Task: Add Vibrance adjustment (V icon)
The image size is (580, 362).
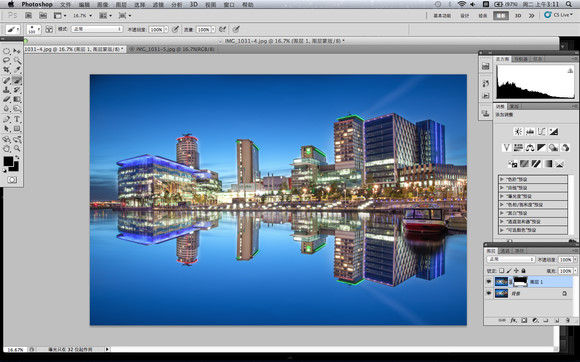Action: (x=506, y=148)
